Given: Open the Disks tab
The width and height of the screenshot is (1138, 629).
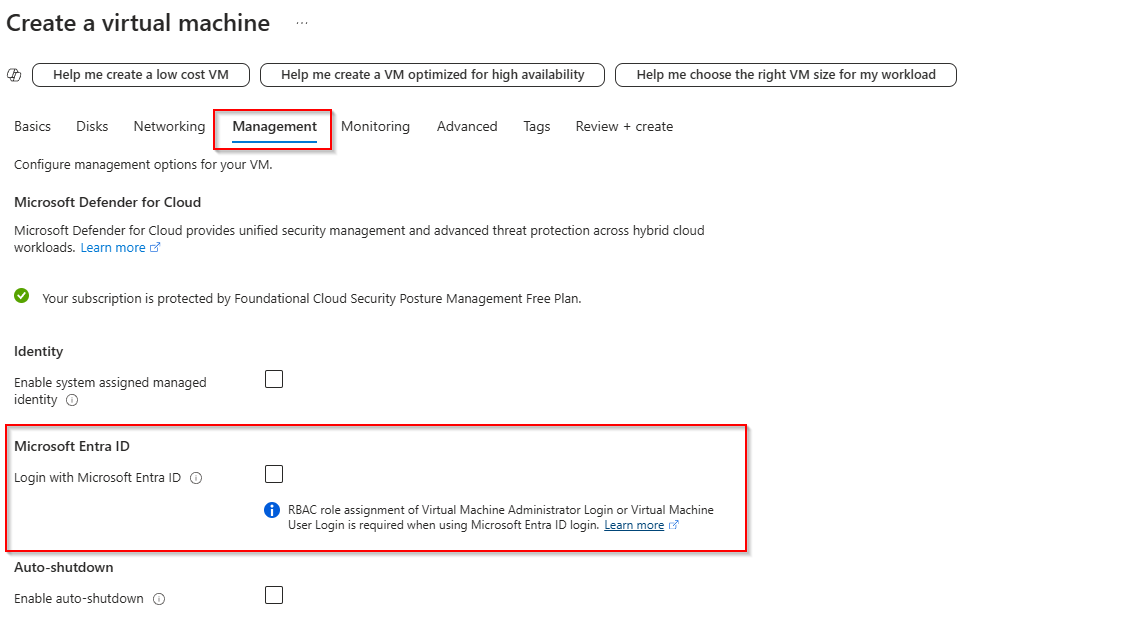Looking at the screenshot, I should (92, 126).
